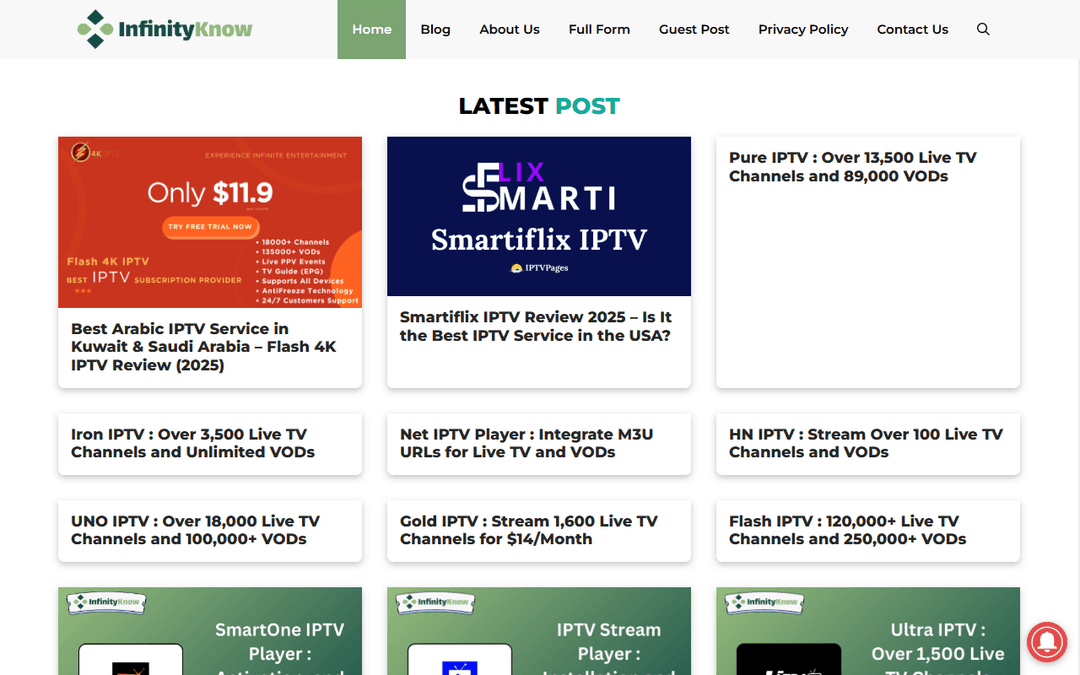Open HN IPTV 100 Live TV post
Viewport: 1080px width, 675px height.
pos(866,443)
